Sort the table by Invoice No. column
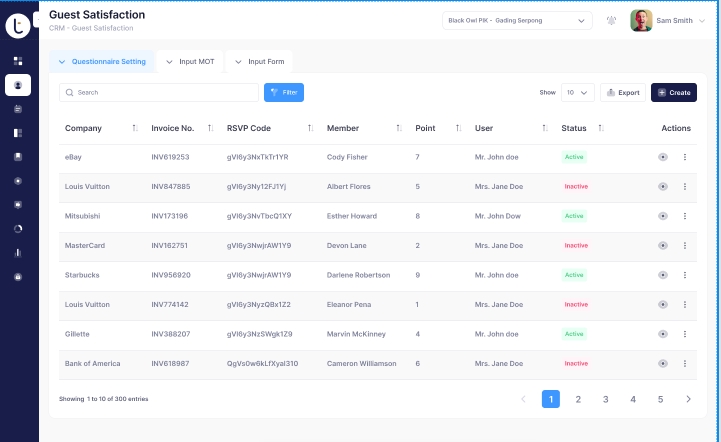This screenshot has width=721, height=442. [x=210, y=128]
